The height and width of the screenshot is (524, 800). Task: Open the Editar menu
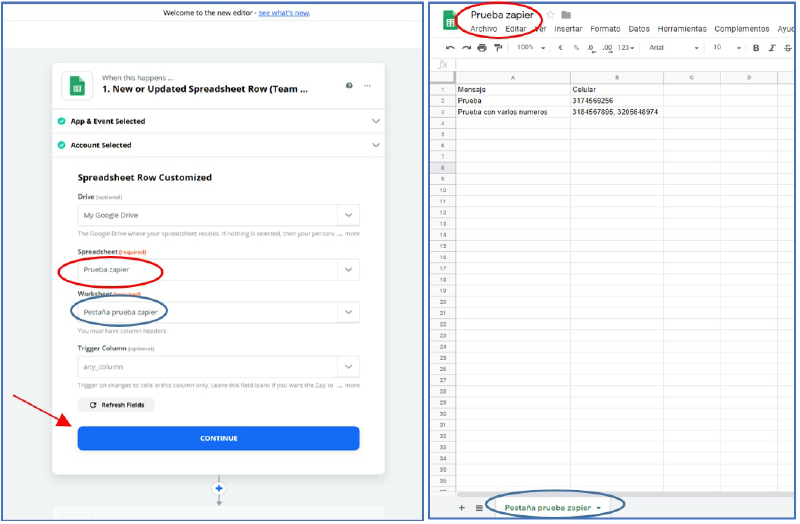(x=515, y=29)
